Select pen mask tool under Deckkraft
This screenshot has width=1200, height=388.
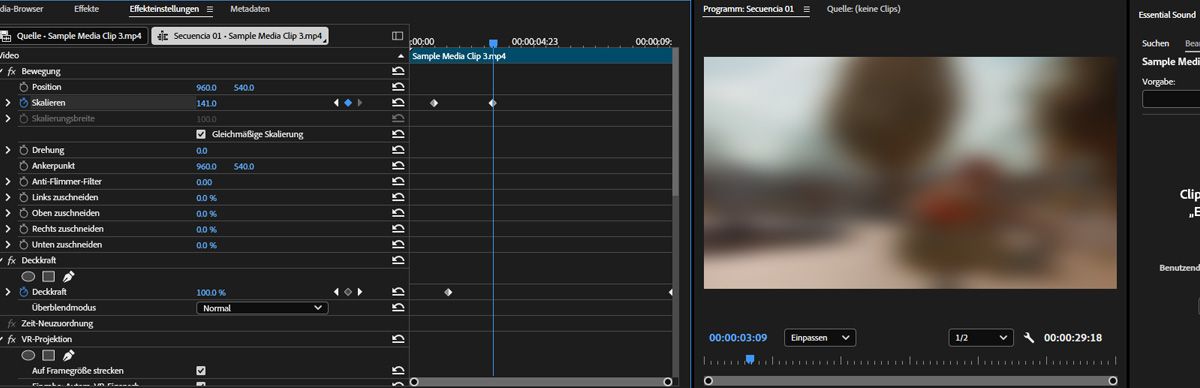click(68, 276)
